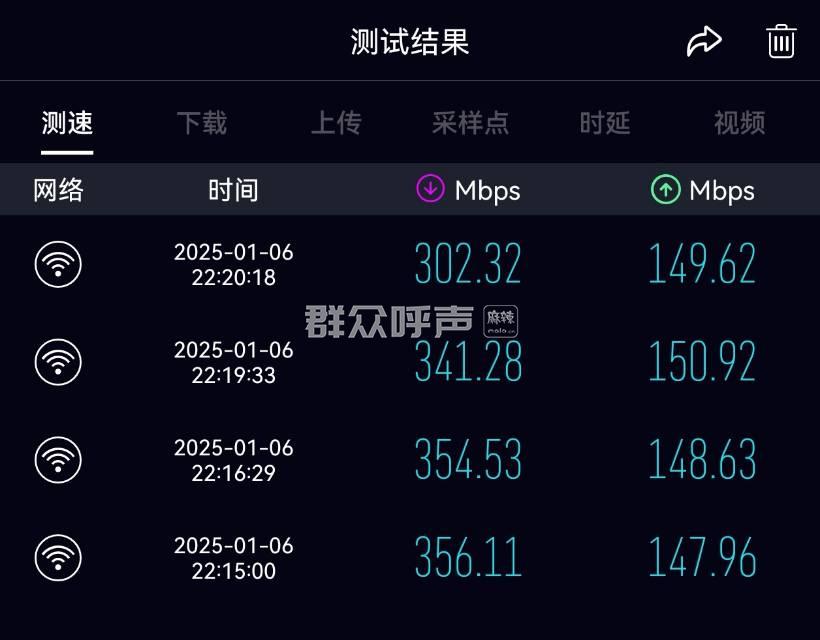Screen dimensions: 820x640
Task: Select the 356.11 download speed result
Action: coord(468,558)
